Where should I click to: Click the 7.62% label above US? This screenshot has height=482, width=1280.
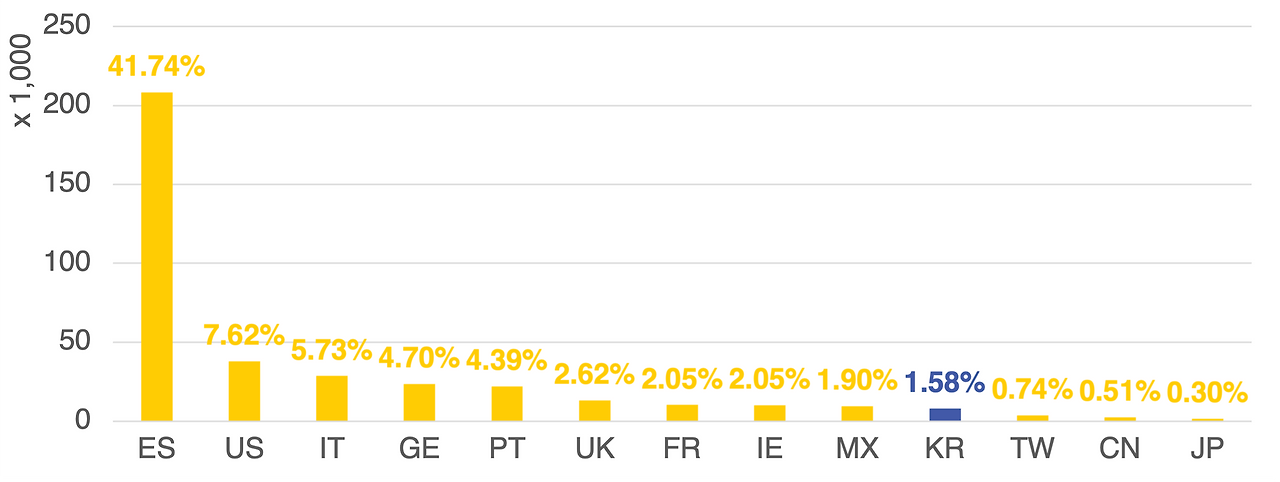coord(244,335)
